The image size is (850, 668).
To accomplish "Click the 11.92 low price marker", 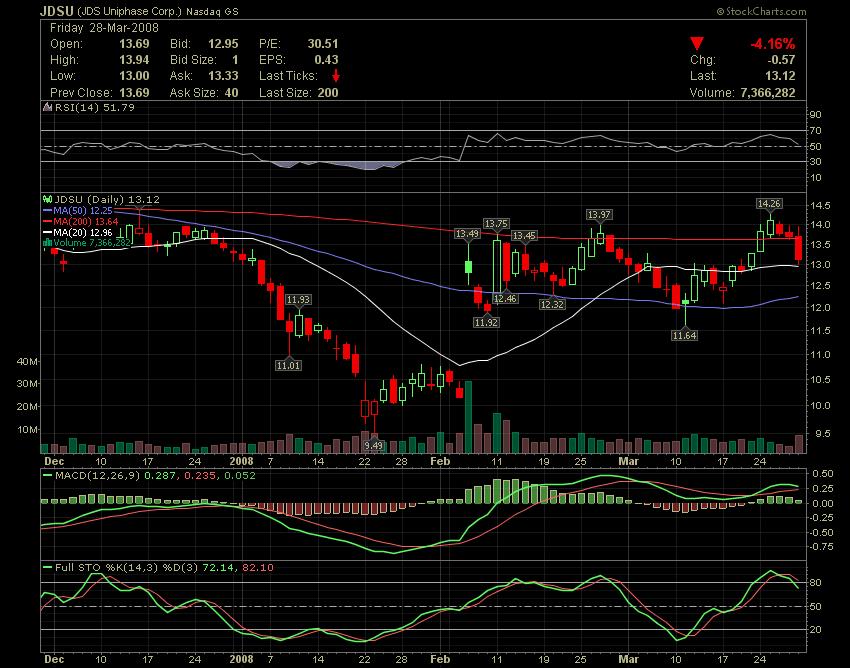I will tap(486, 322).
